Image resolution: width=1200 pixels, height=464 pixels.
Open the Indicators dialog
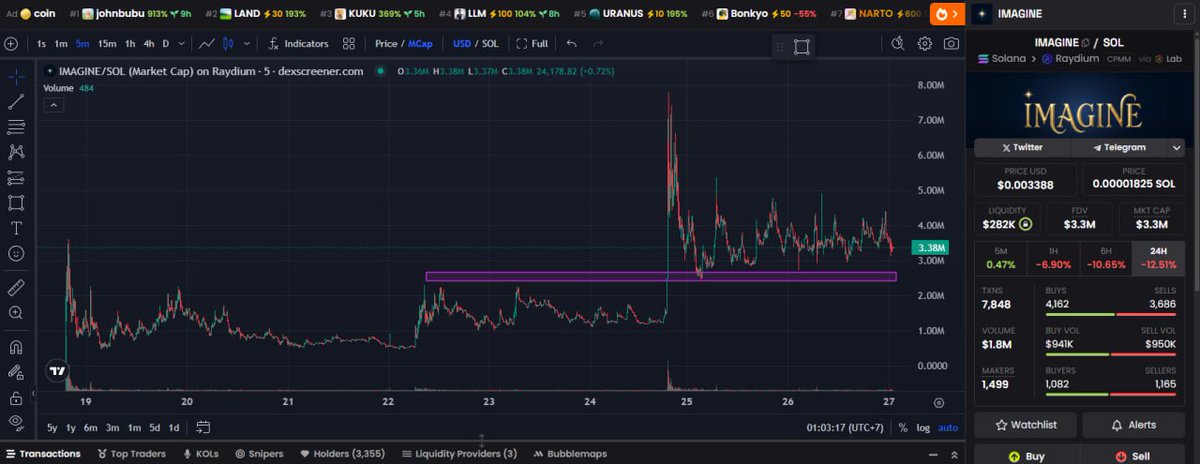pyautogui.click(x=298, y=44)
